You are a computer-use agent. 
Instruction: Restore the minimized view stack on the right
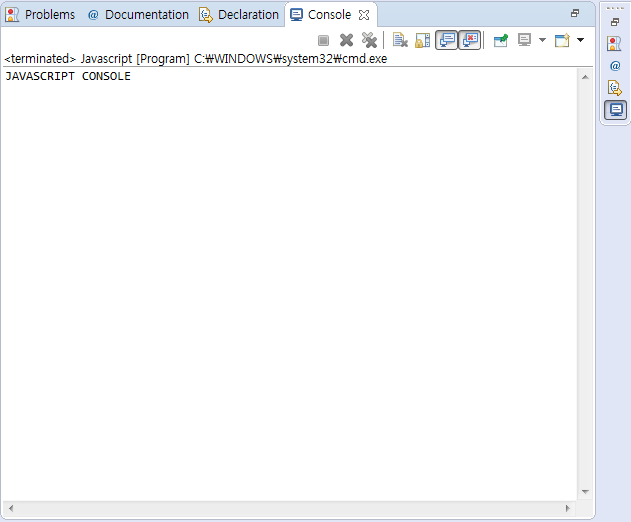pos(615,22)
